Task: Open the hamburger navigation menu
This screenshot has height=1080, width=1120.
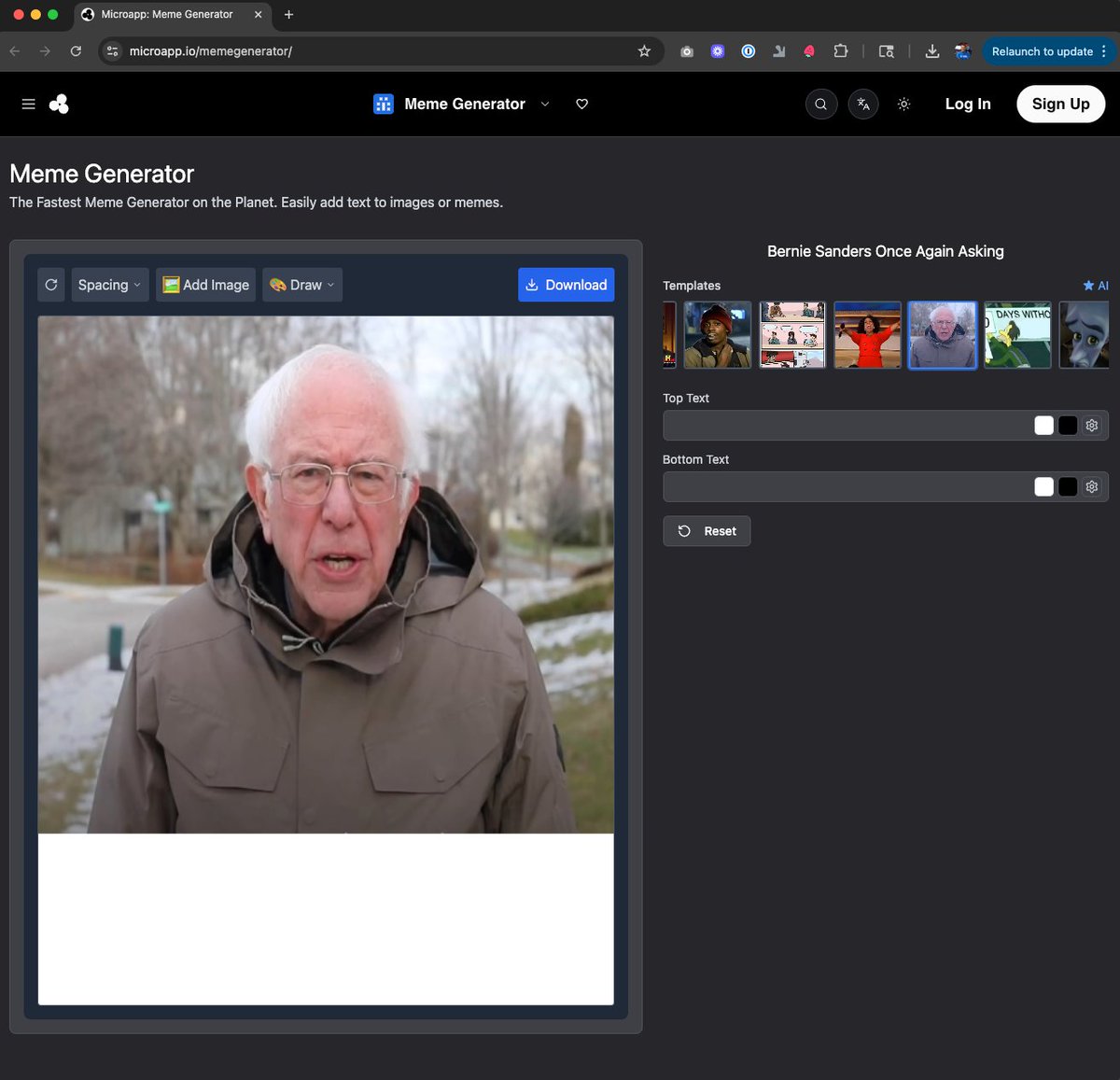Action: click(28, 104)
